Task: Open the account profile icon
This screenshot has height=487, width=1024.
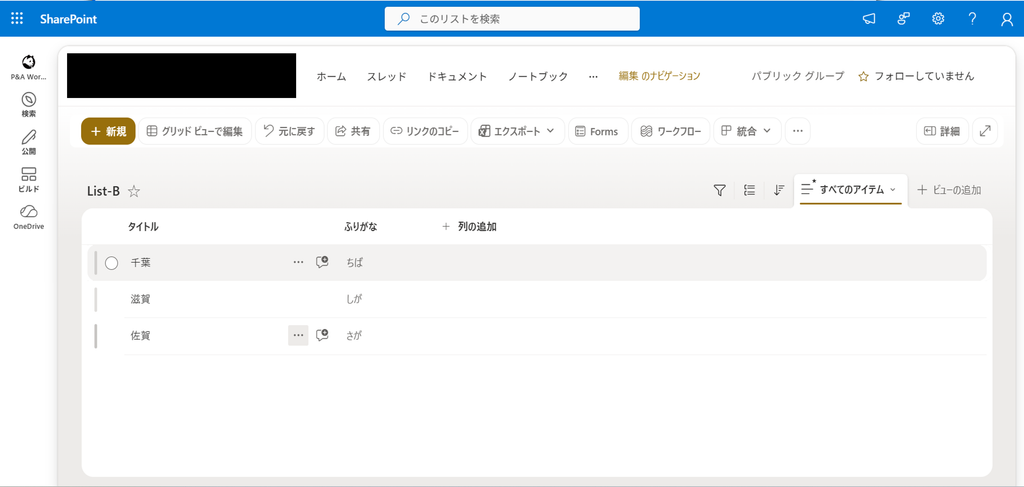Action: point(1006,19)
